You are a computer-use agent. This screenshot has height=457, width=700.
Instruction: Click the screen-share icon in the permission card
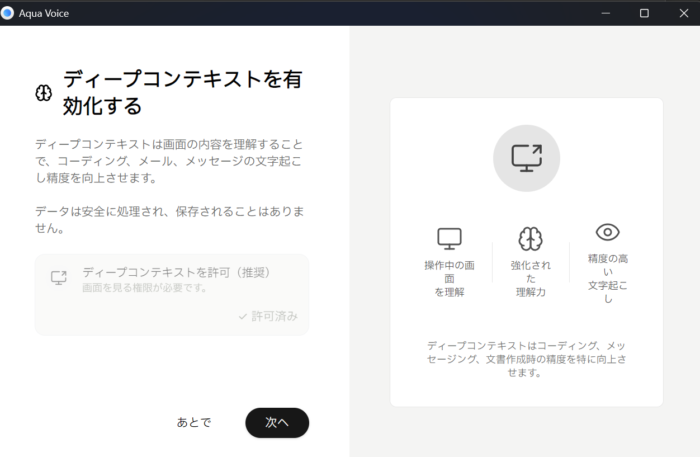58,278
